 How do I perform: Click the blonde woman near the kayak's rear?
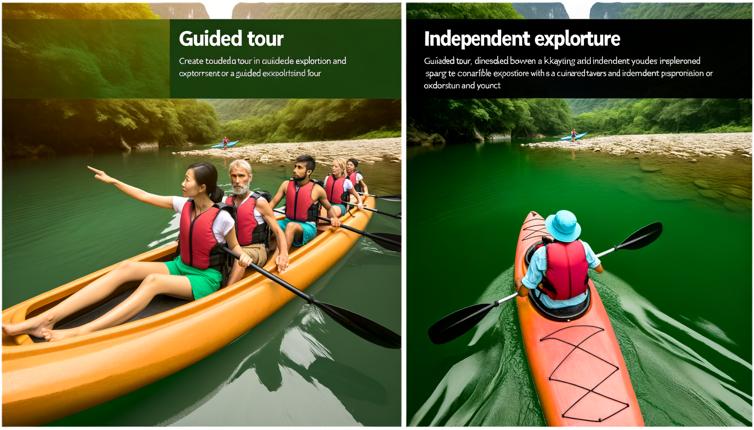[x=338, y=186]
